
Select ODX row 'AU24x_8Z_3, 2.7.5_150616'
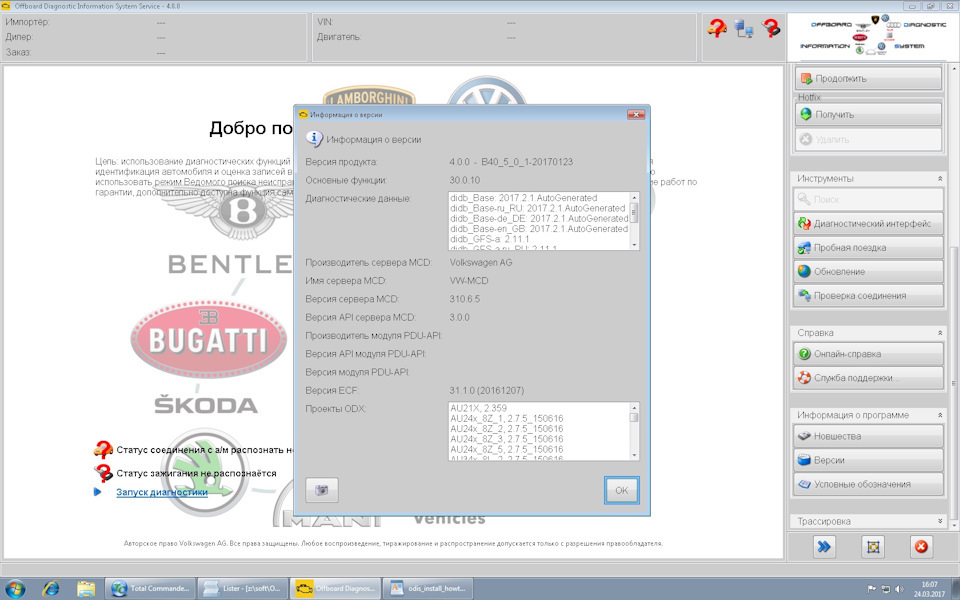click(x=506, y=439)
